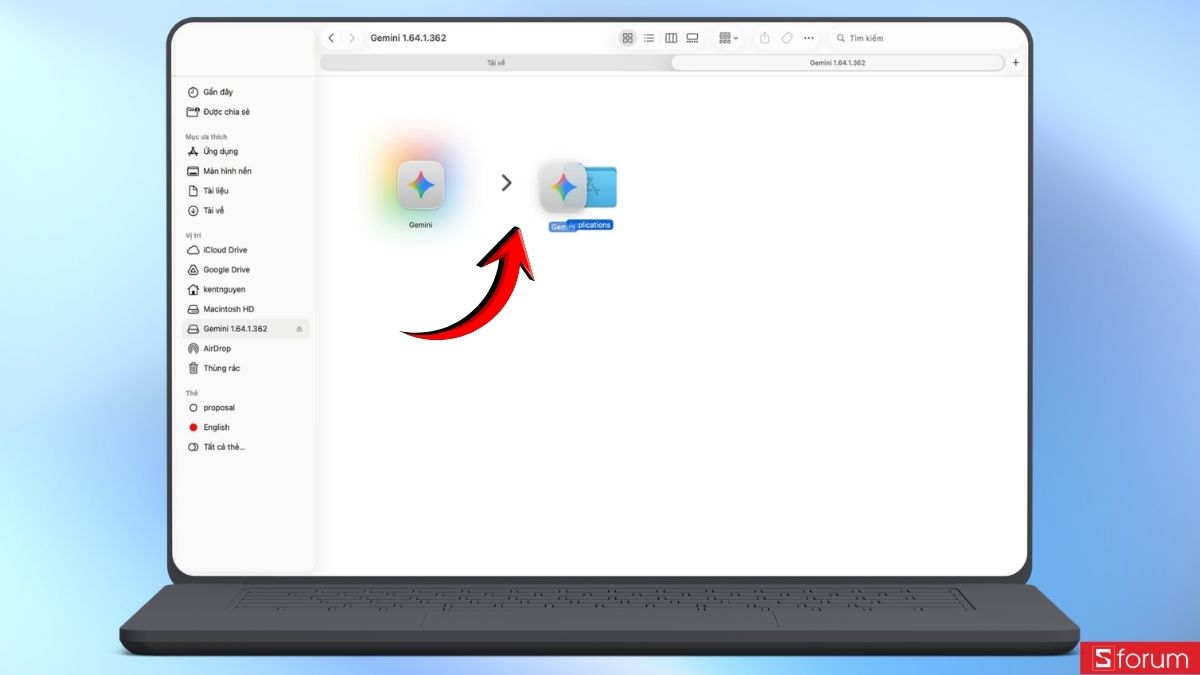Open Màn hình nền in the sidebar

point(247,171)
